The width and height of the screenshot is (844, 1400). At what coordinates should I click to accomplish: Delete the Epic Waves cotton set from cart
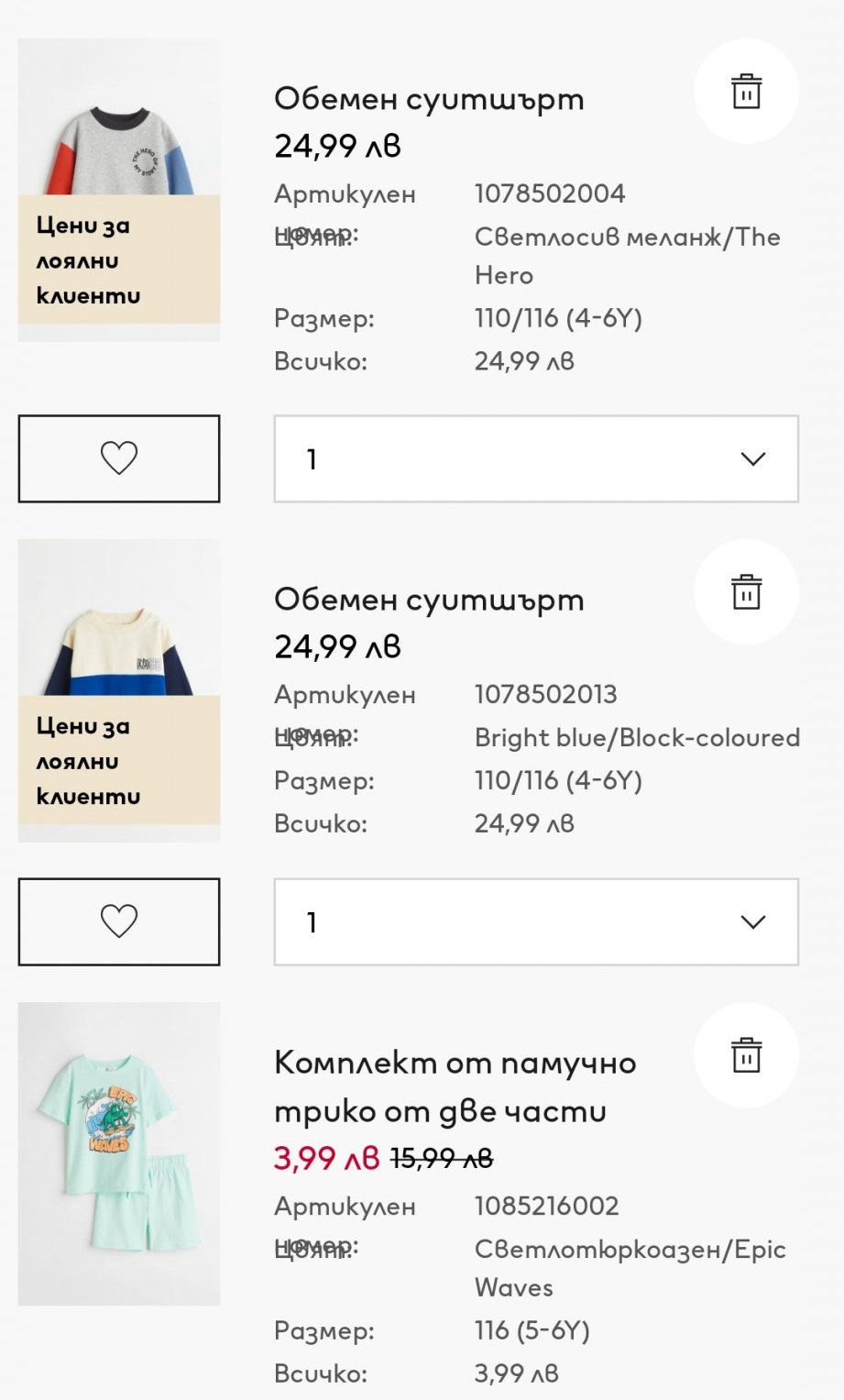click(746, 1055)
